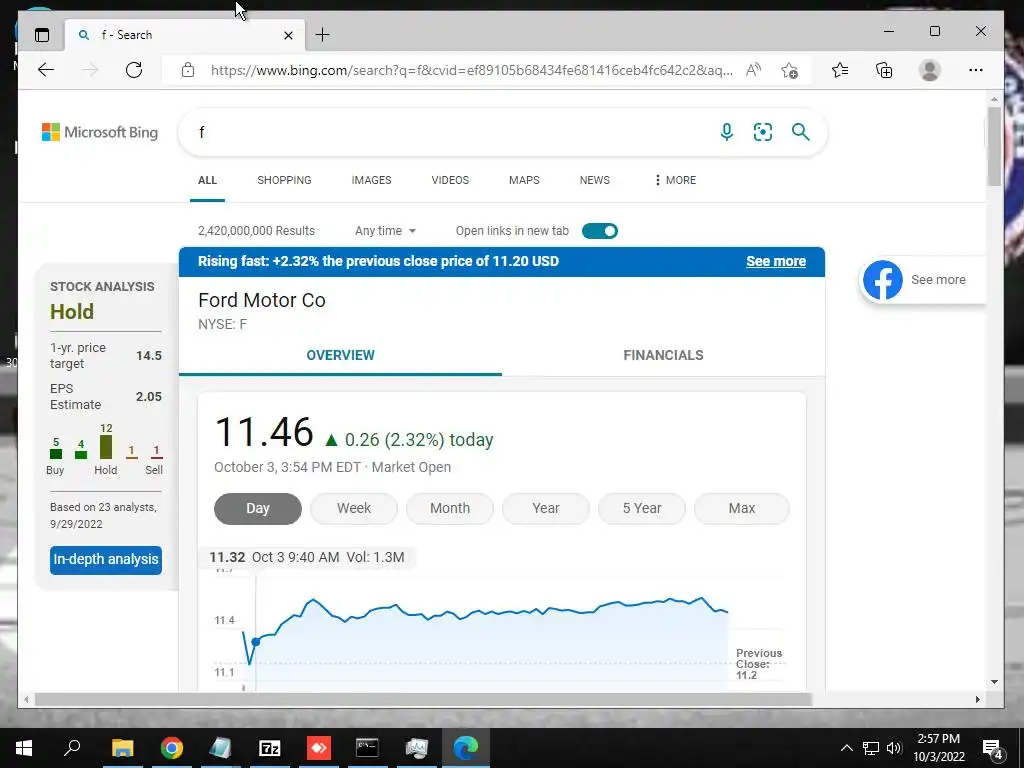The width and height of the screenshot is (1024, 768).
Task: Open notification center with 4 notifications
Action: [993, 749]
